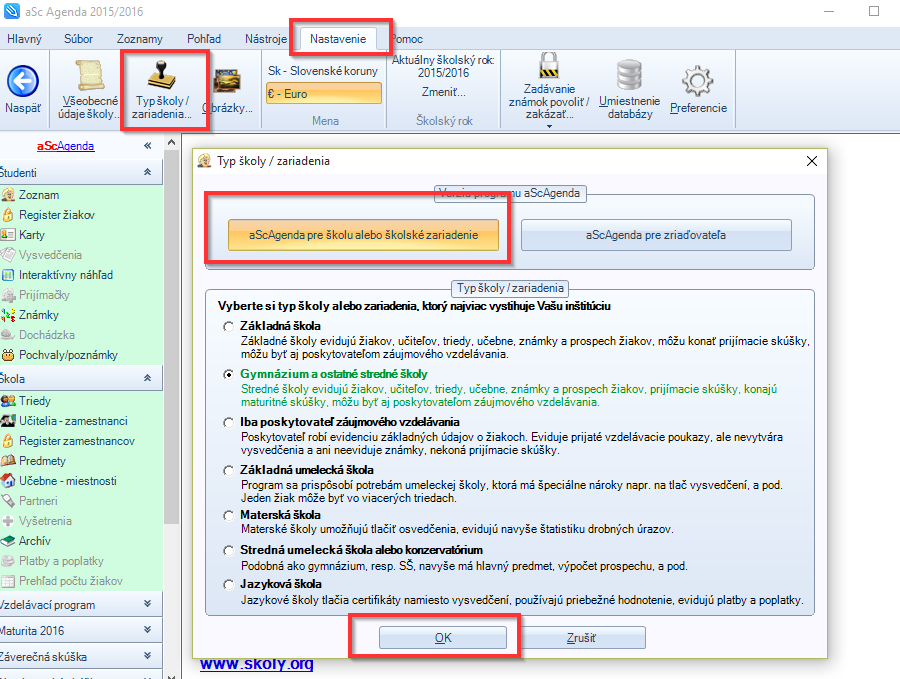Select Gymnázium a ostatné stredné školy radio
Image resolution: width=900 pixels, height=679 pixels.
click(x=228, y=374)
